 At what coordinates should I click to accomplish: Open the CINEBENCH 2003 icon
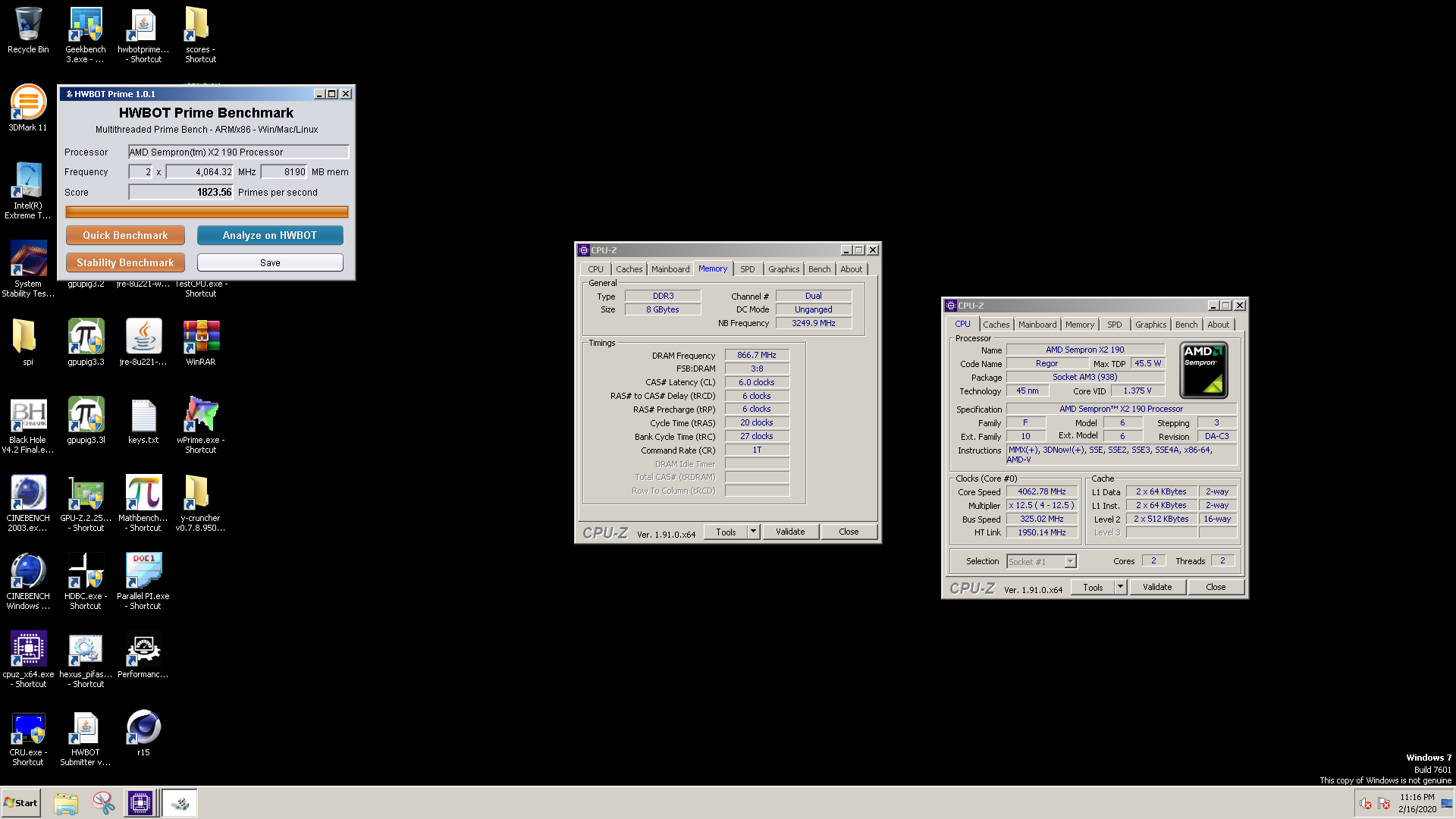point(28,504)
